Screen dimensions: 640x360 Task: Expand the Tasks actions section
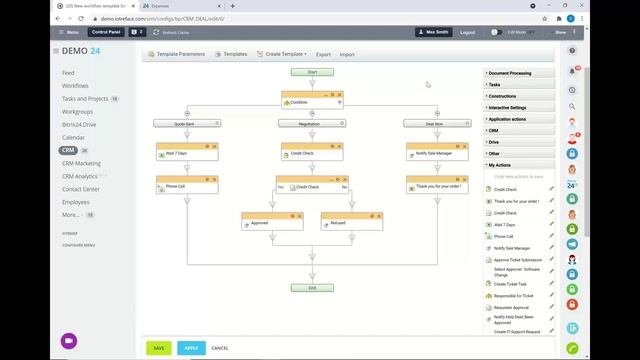tap(519, 84)
